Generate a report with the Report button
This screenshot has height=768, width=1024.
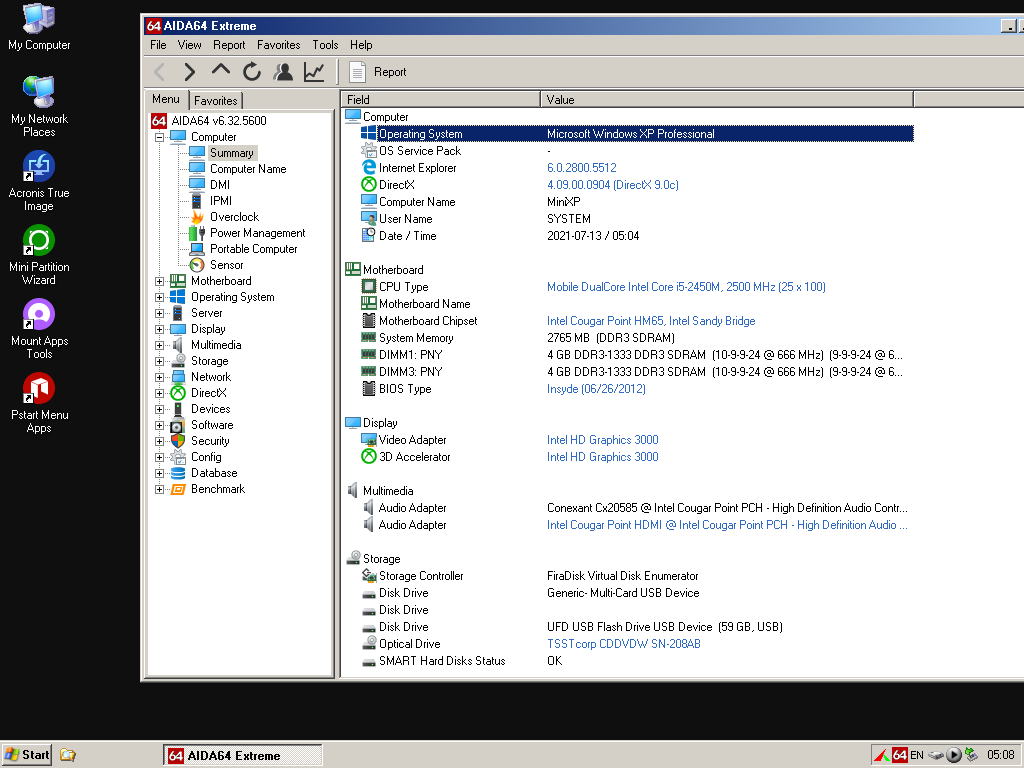(x=377, y=72)
